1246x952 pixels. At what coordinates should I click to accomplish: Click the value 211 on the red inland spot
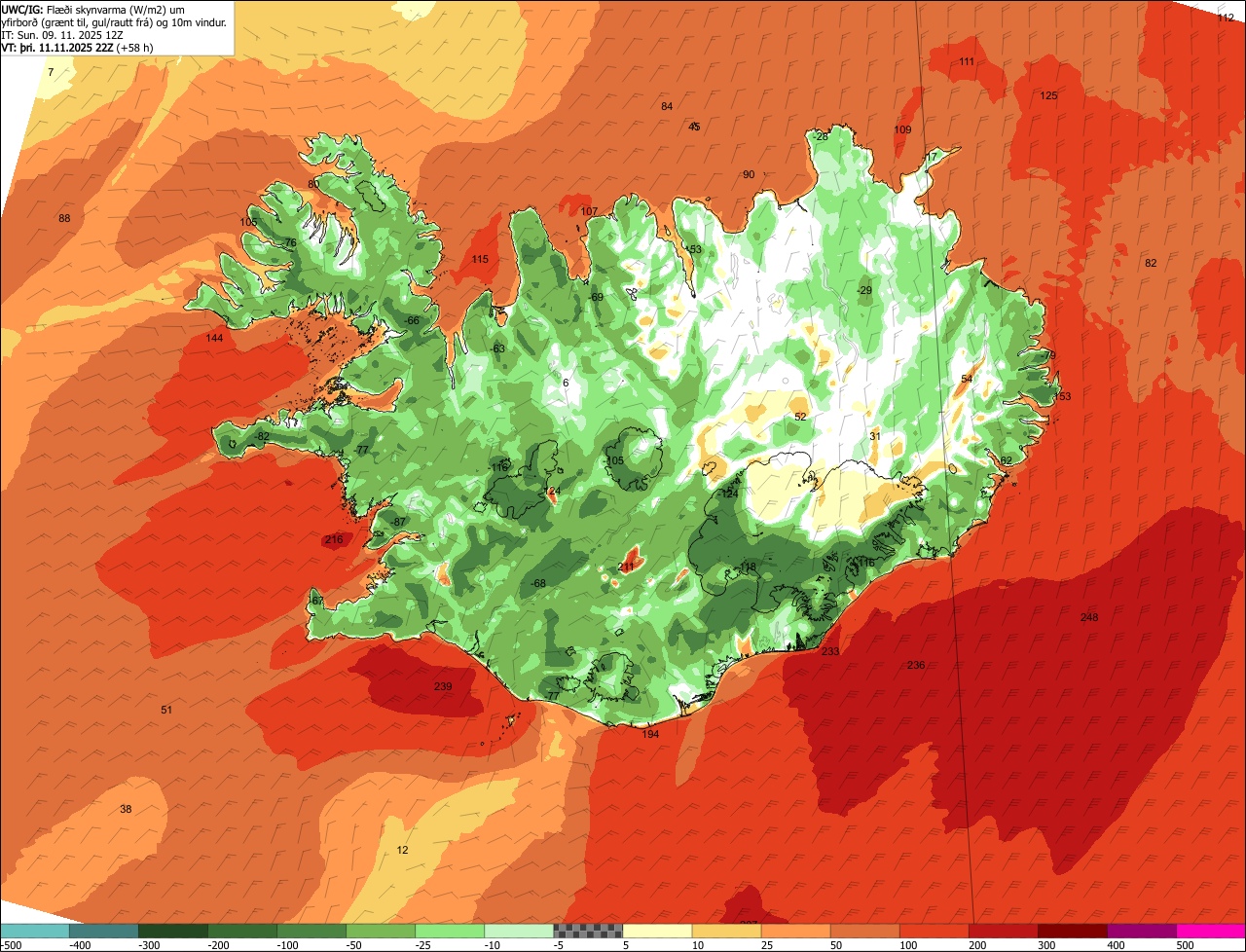point(626,567)
